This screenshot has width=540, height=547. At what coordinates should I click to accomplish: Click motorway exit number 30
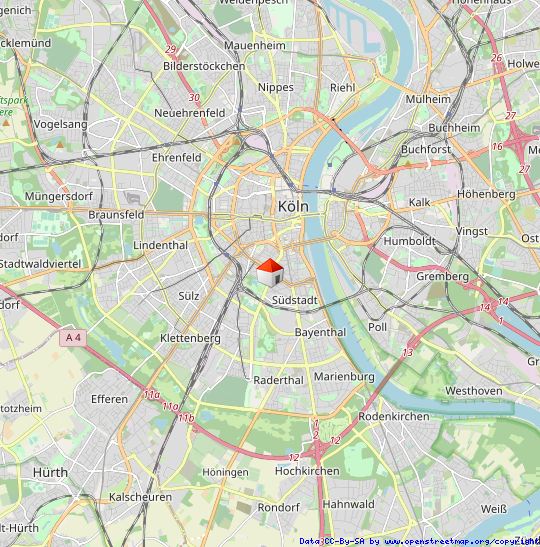click(x=194, y=97)
